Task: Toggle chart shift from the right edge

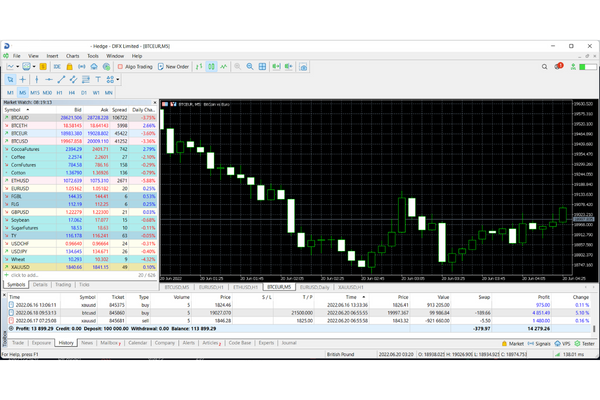Action: pyautogui.click(x=289, y=67)
